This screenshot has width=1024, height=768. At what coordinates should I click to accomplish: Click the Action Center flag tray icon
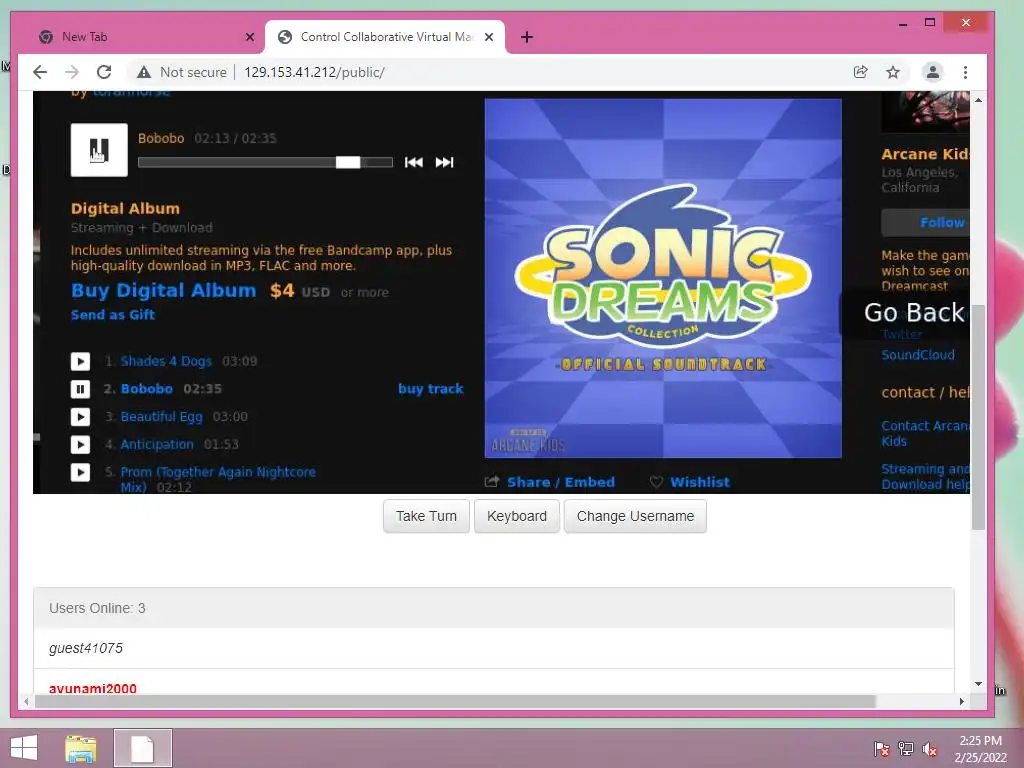[x=882, y=748]
